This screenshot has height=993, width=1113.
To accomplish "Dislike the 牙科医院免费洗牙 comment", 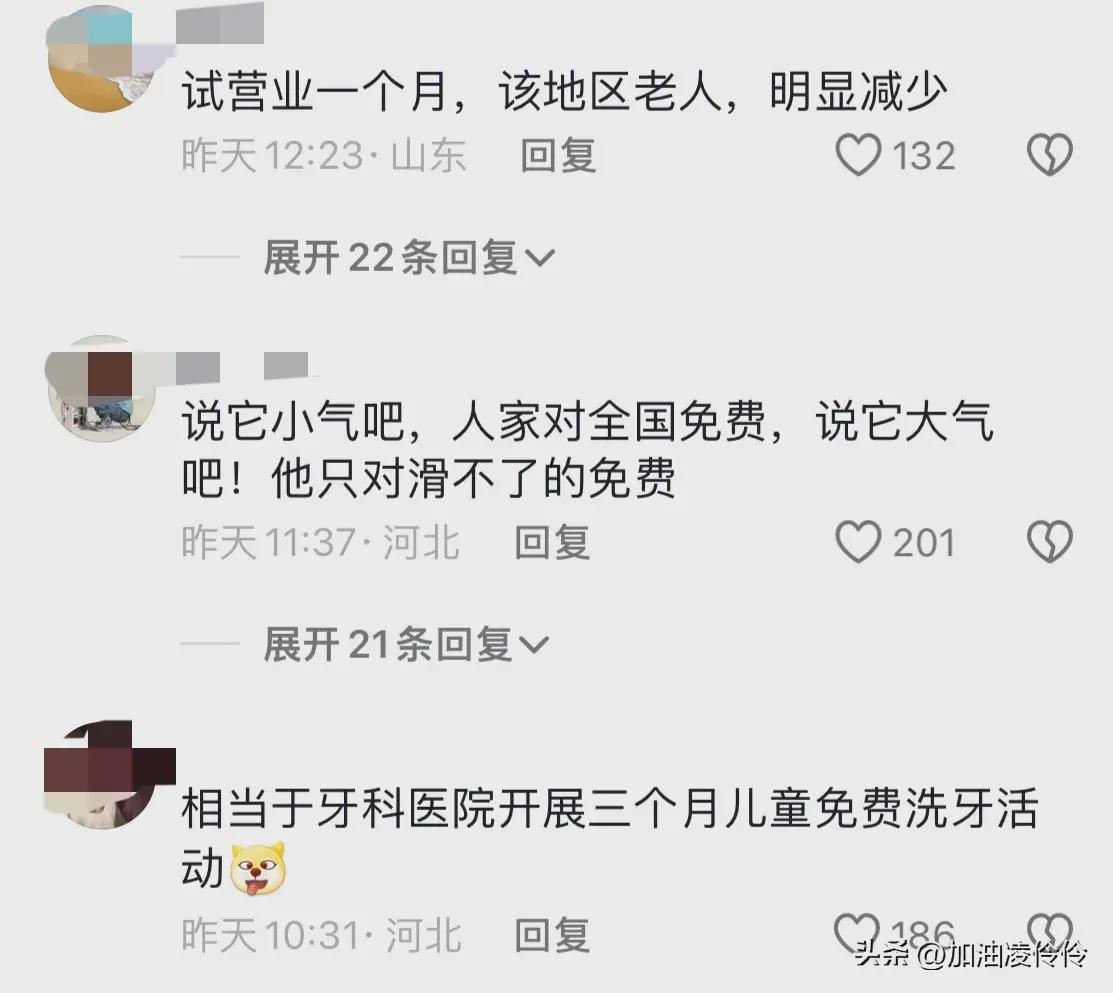I will click(x=1050, y=933).
